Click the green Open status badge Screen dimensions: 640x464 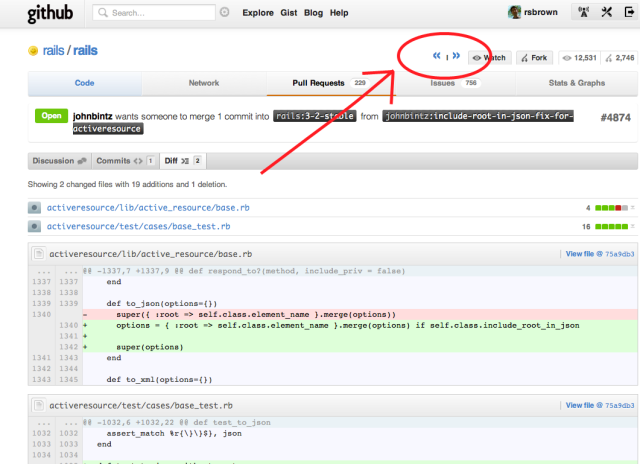pyautogui.click(x=51, y=116)
